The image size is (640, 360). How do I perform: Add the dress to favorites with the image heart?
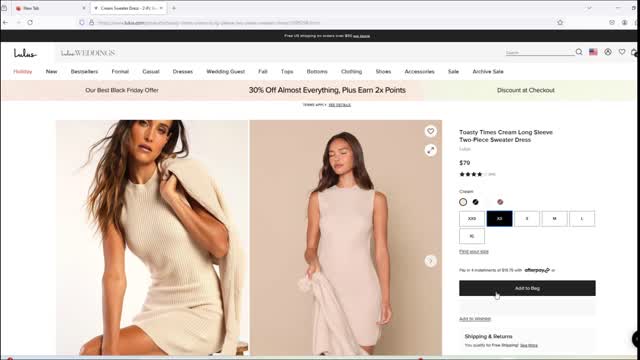(430, 131)
